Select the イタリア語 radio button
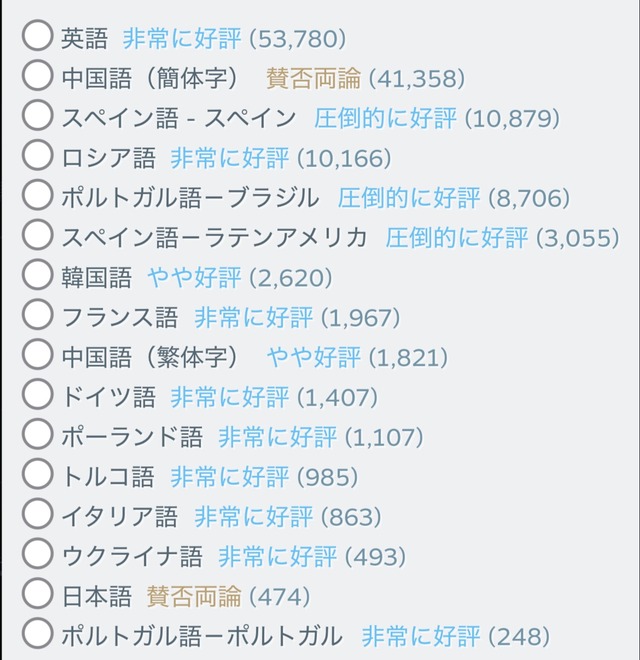640x660 pixels. [37, 517]
